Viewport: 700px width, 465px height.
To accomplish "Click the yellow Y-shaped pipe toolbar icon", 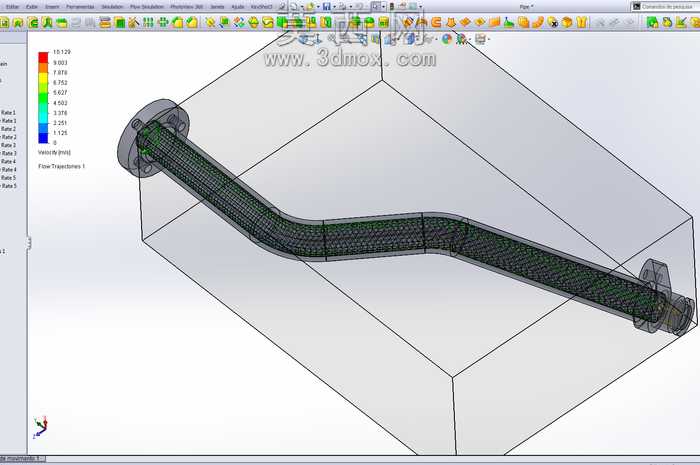I will click(581, 22).
